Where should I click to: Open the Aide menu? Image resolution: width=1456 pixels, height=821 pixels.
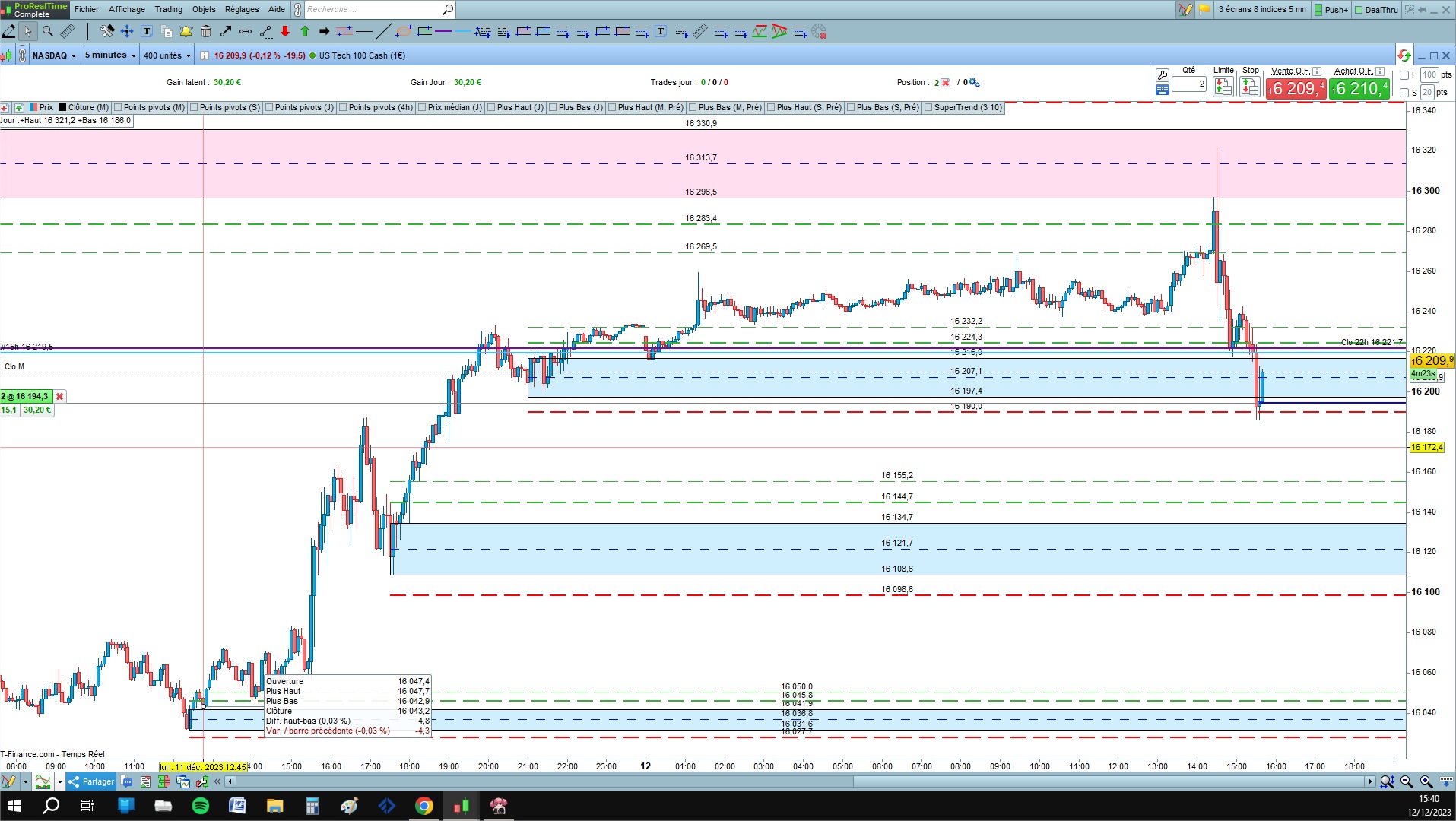[x=277, y=9]
